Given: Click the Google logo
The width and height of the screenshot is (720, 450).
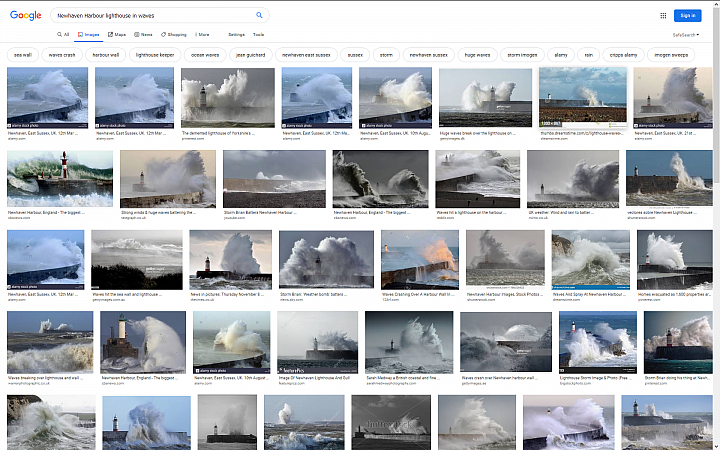Looking at the screenshot, I should coord(26,15).
